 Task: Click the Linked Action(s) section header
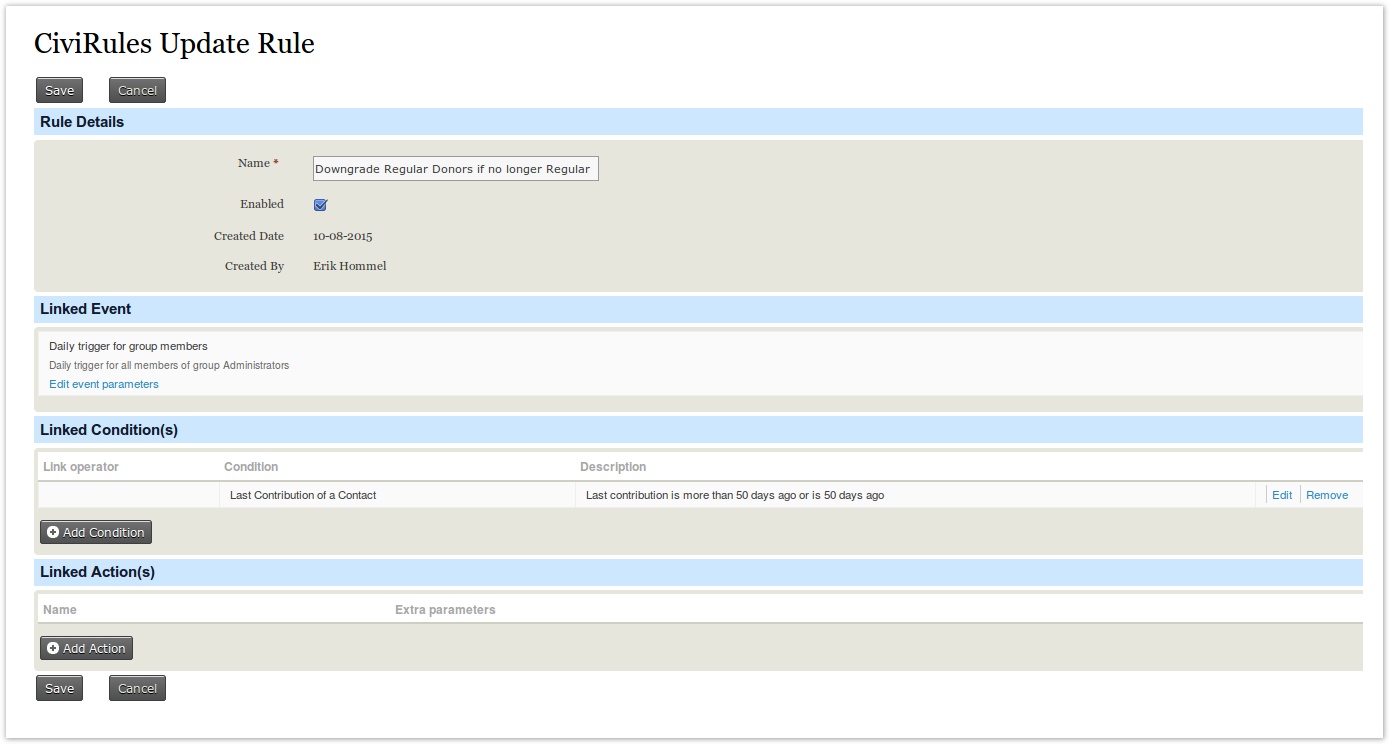pos(97,572)
